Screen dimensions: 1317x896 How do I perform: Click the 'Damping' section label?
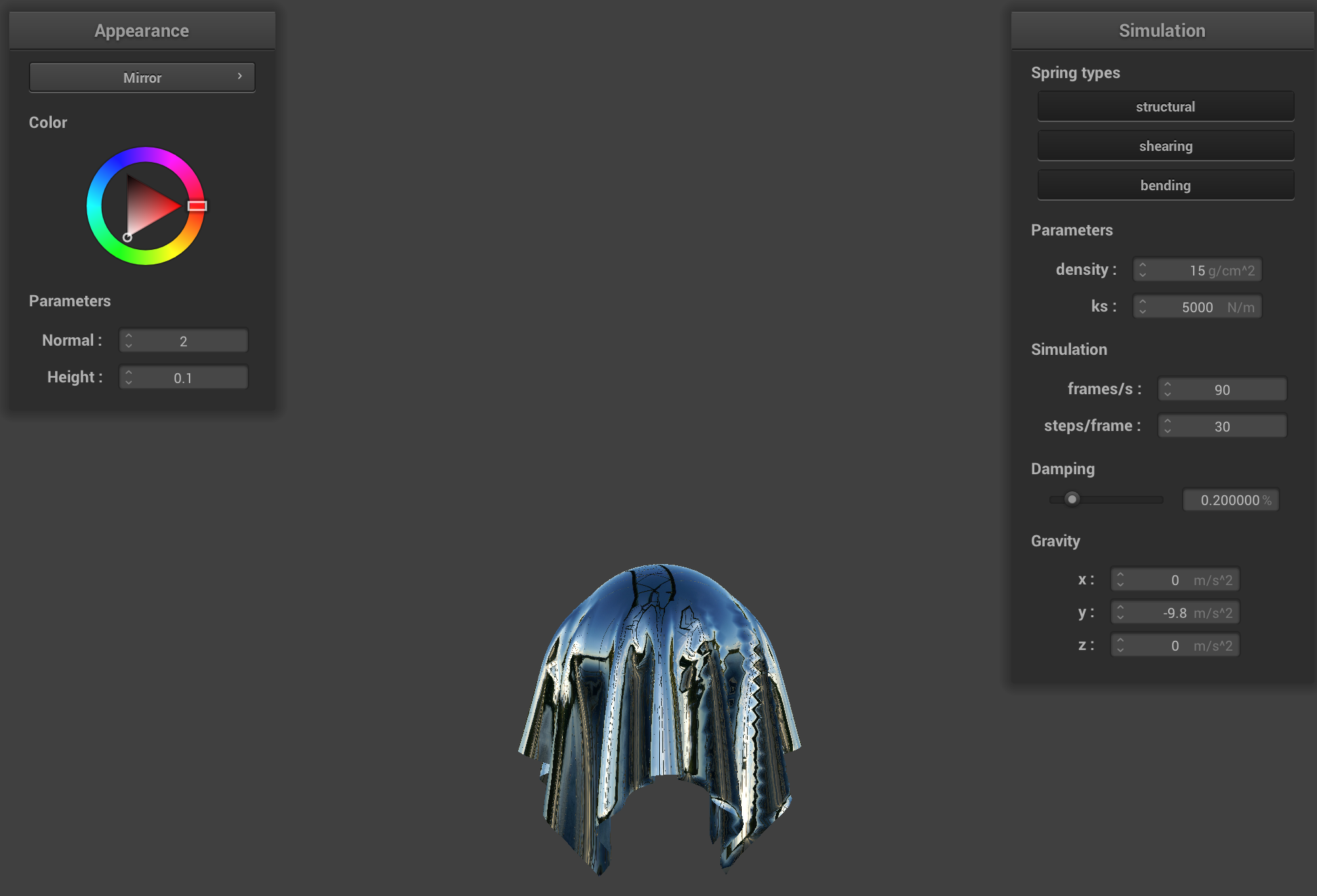1063,469
